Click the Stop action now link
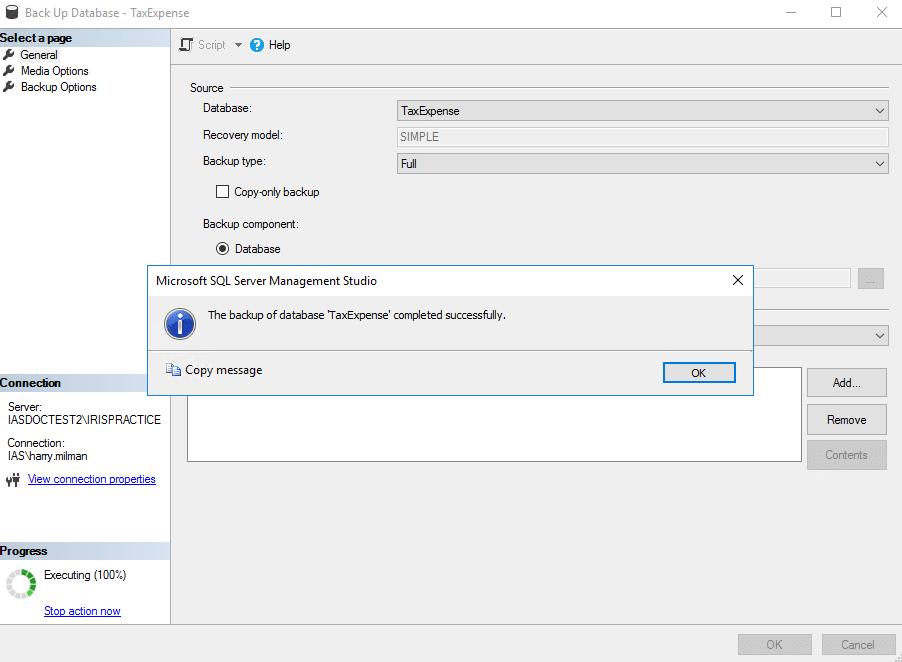 (x=82, y=611)
